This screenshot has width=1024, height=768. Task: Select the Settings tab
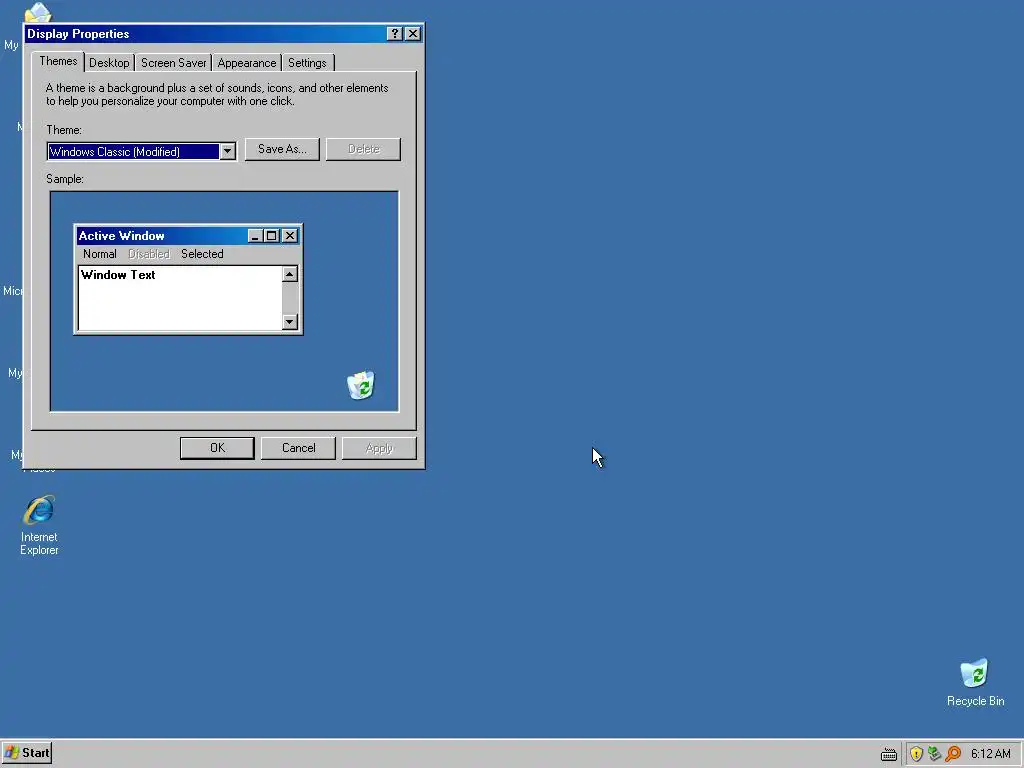[307, 63]
